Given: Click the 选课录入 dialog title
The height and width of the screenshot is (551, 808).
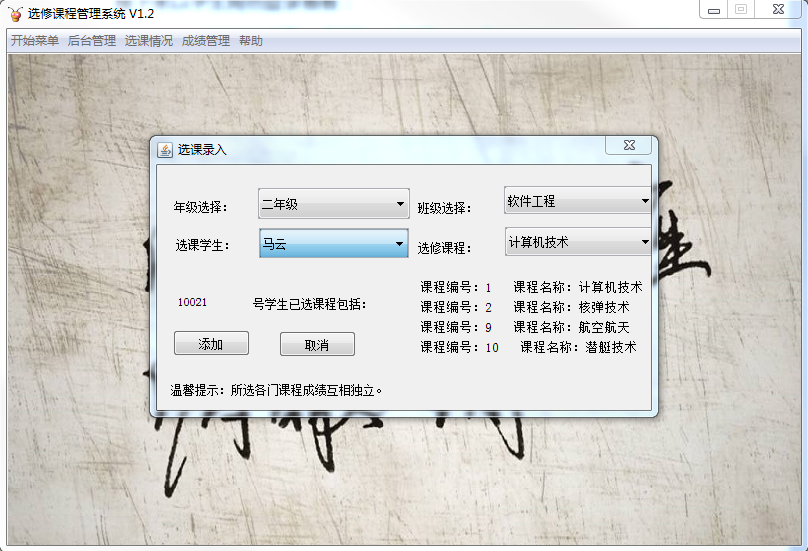Looking at the screenshot, I should coord(202,150).
